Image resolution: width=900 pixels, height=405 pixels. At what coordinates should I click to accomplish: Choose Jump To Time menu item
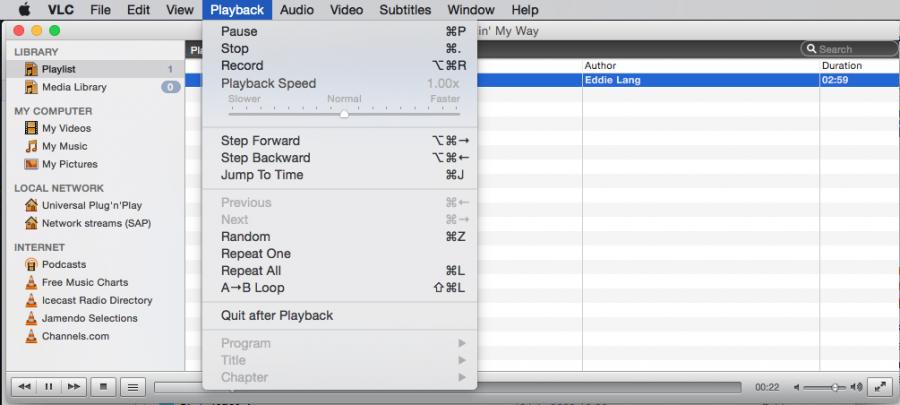tap(339, 175)
